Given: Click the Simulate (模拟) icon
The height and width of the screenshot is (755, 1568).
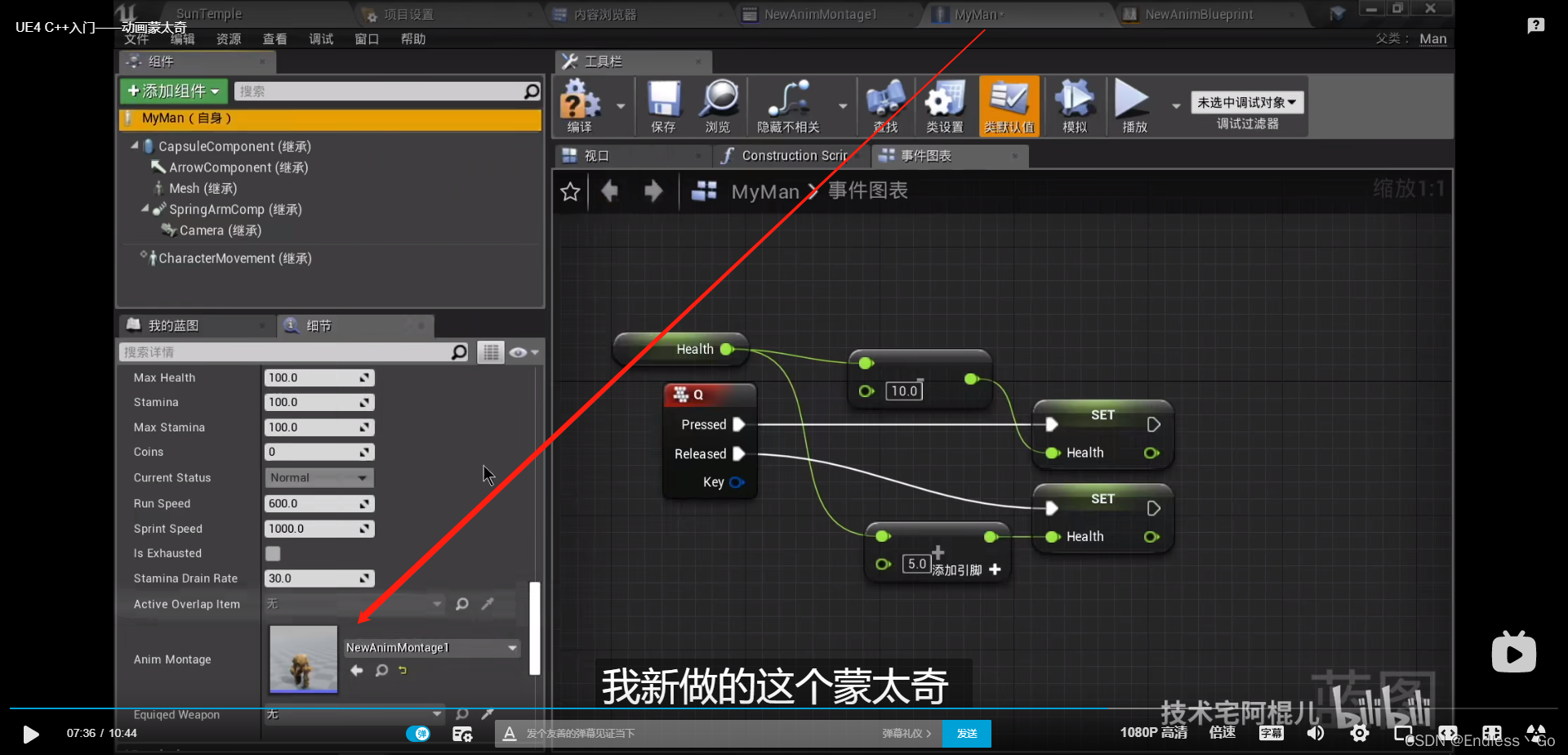Looking at the screenshot, I should pos(1075,99).
